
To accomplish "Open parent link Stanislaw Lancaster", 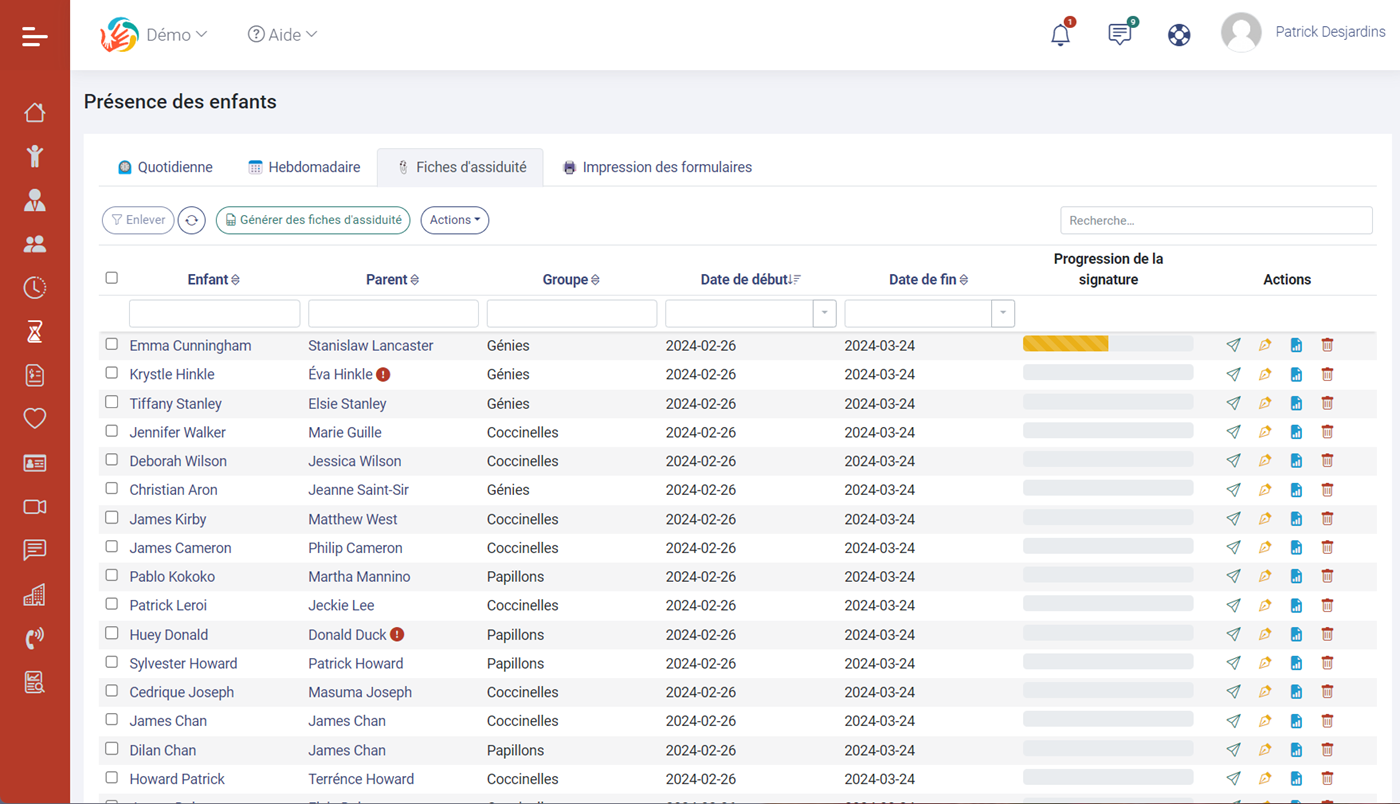I will pos(371,346).
